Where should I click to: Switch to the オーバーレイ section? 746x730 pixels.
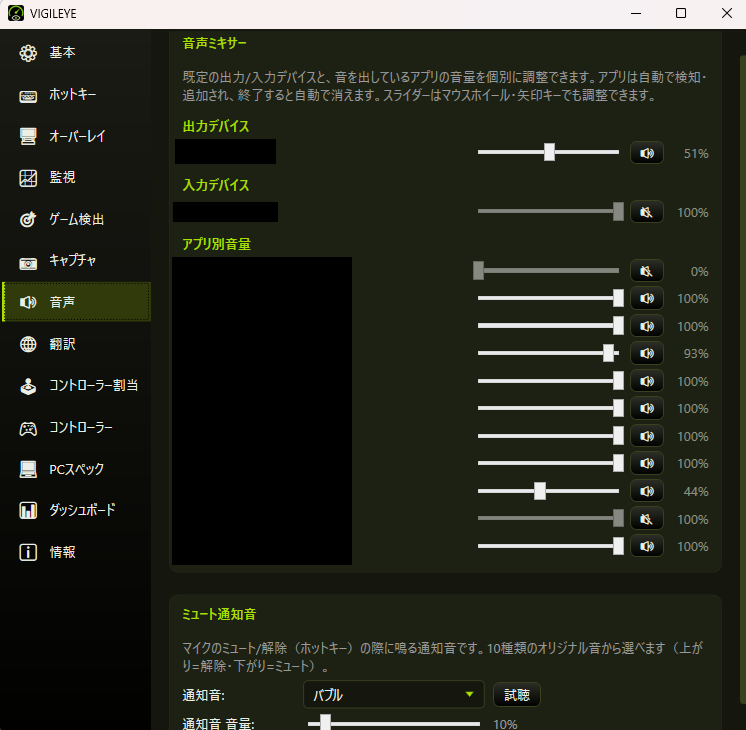[77, 136]
